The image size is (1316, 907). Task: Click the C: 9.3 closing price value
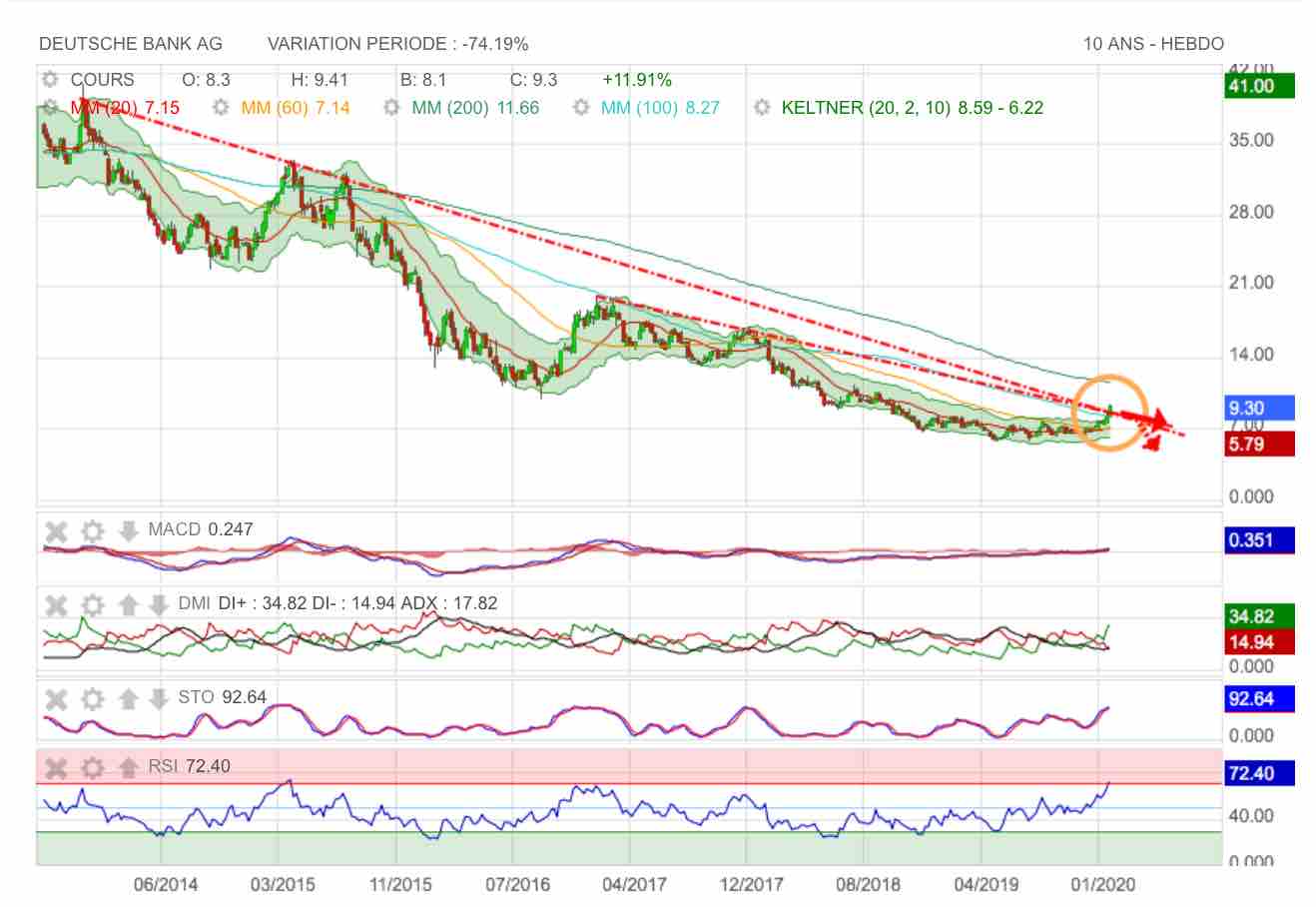tap(533, 80)
